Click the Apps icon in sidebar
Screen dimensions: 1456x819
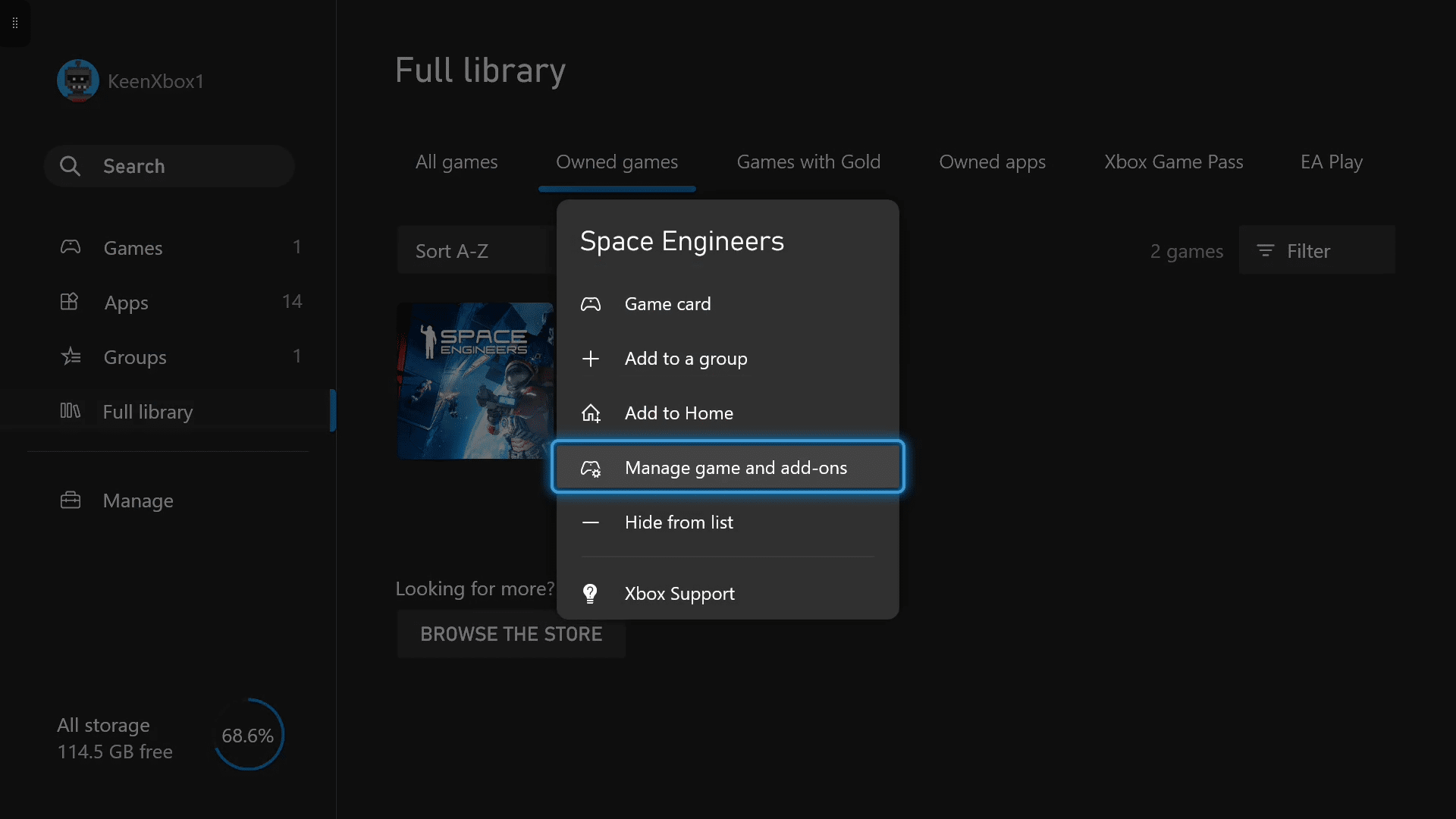coord(70,302)
